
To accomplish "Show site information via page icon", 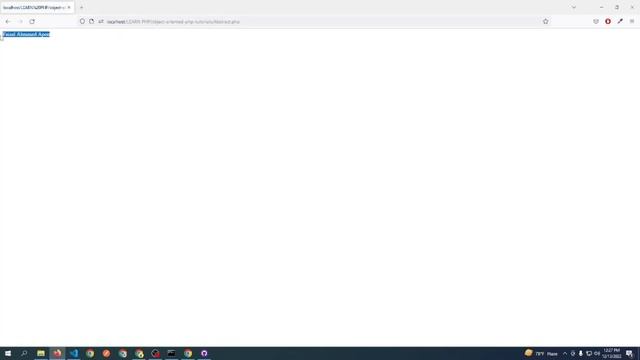I will (91, 21).
